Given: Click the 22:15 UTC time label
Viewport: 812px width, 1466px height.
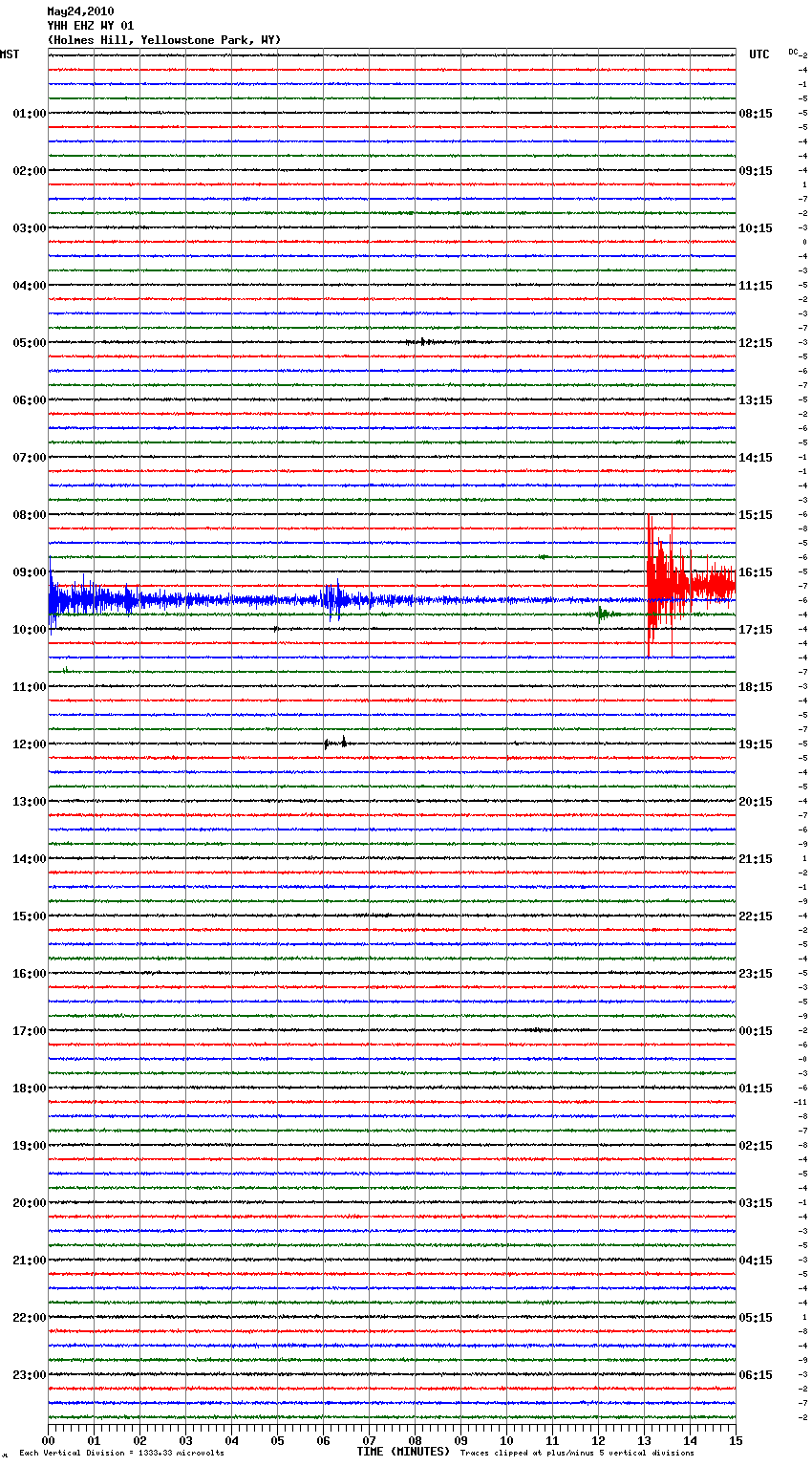Looking at the screenshot, I should 756,916.
